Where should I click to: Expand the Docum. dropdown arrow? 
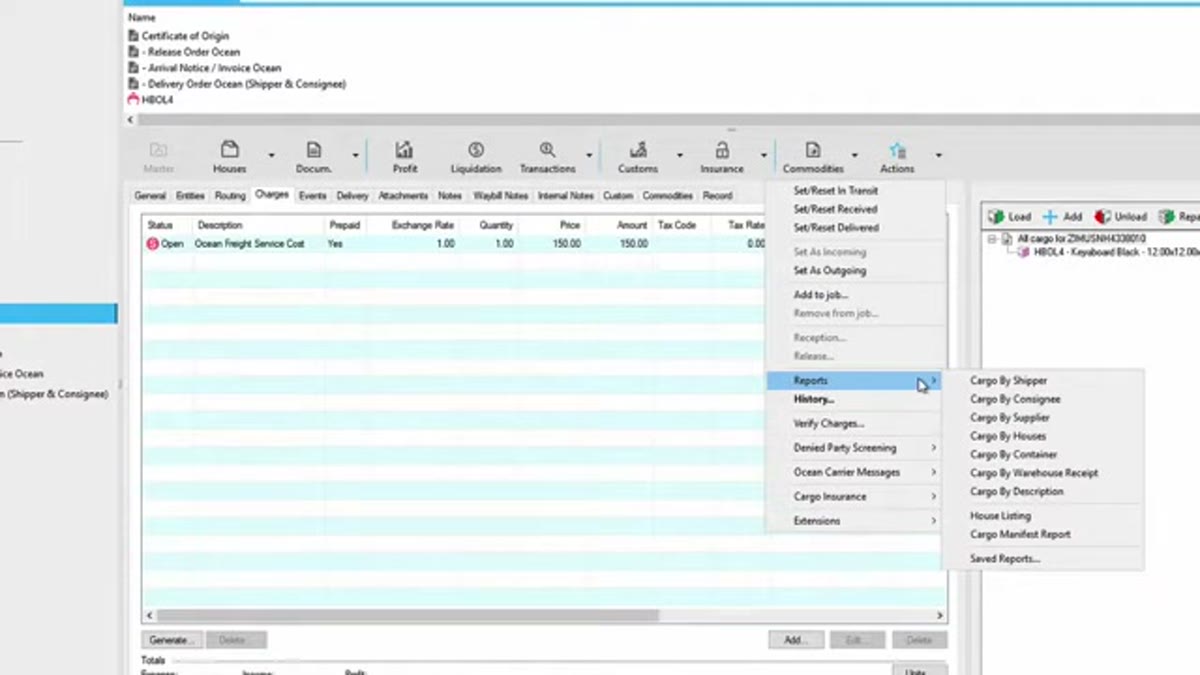coord(355,155)
